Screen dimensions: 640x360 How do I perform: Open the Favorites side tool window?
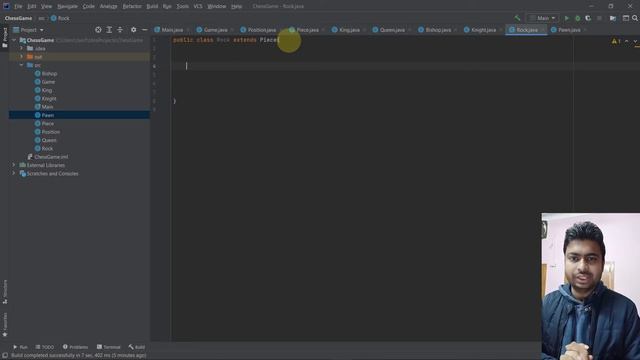click(x=5, y=324)
